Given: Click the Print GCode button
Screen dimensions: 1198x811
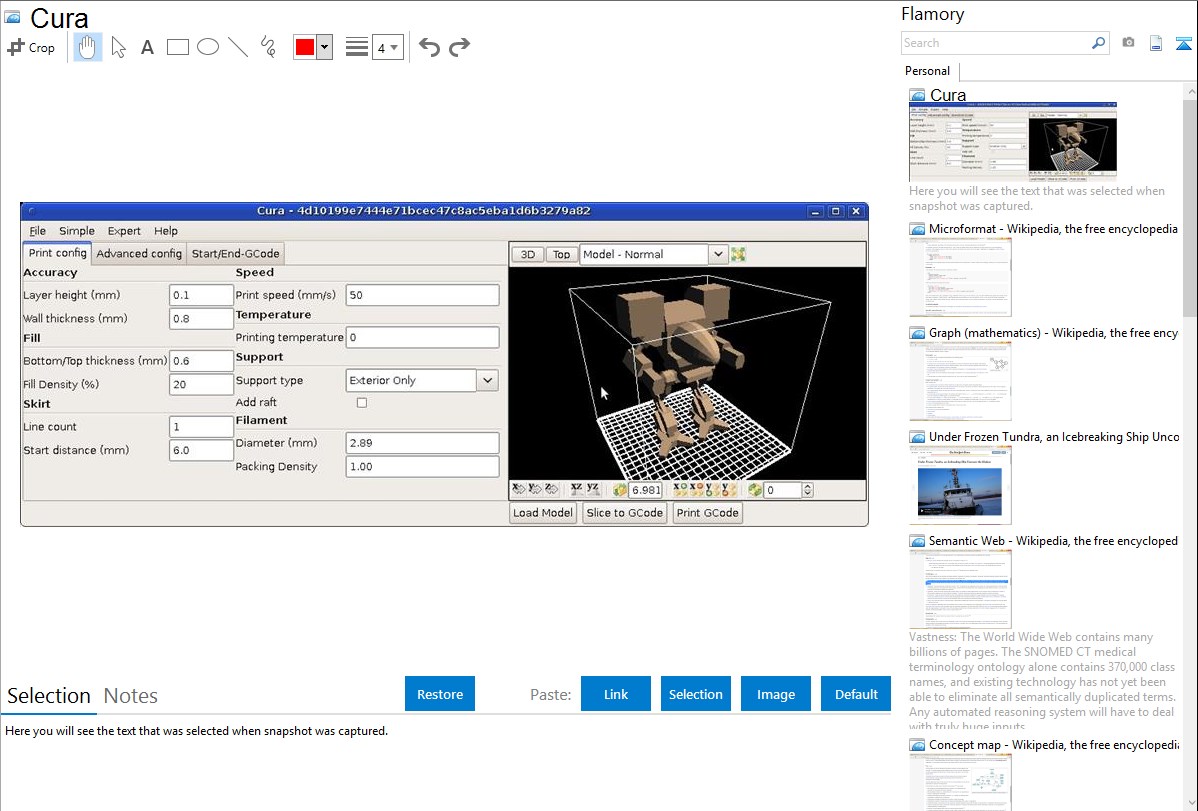Looking at the screenshot, I should coord(707,513).
